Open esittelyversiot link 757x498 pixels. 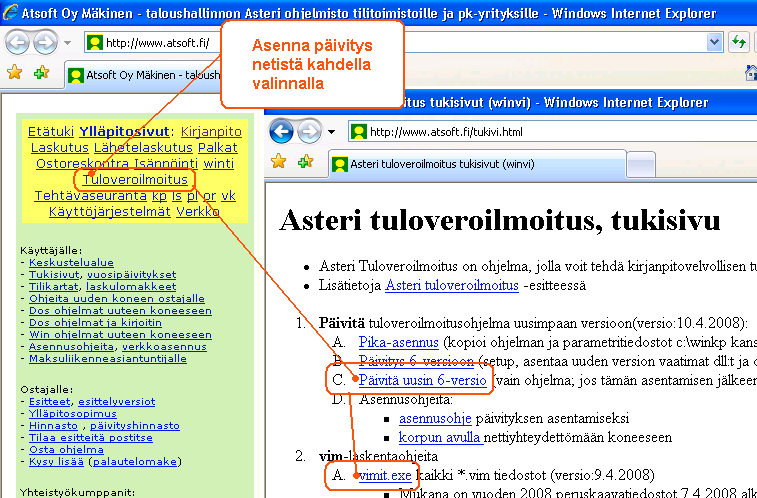[117, 401]
